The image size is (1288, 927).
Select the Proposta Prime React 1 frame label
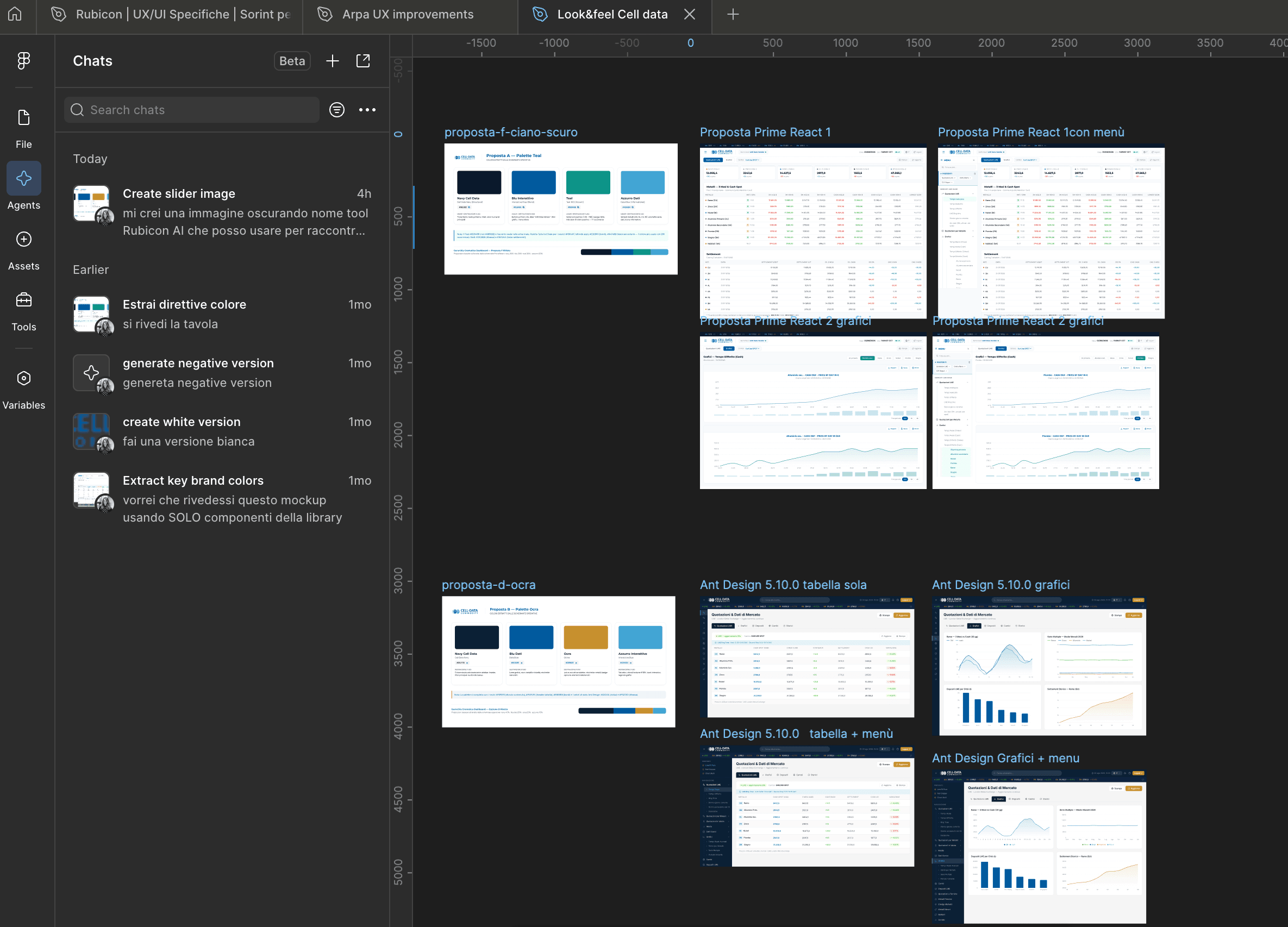tap(765, 132)
